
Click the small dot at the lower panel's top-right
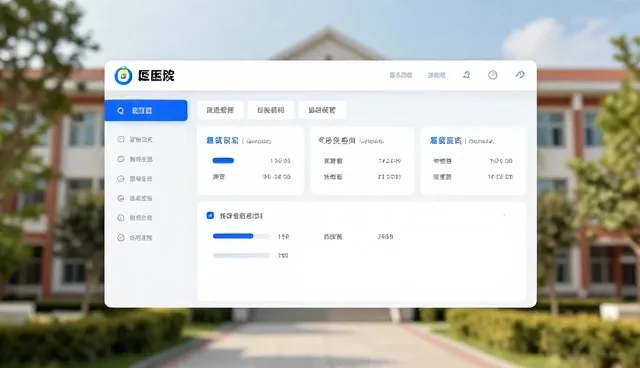(504, 215)
